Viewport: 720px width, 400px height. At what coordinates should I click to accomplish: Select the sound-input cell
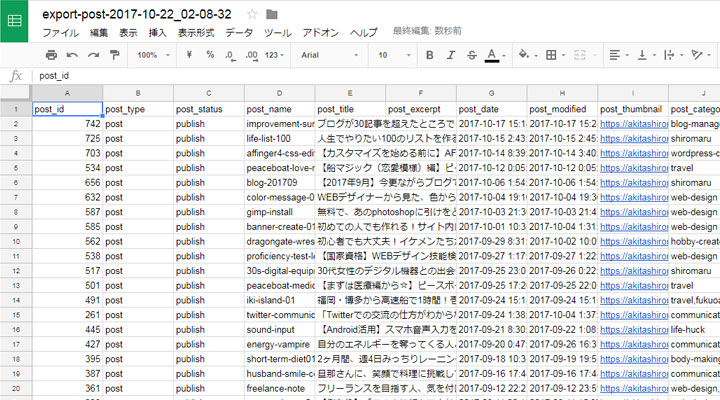pos(280,330)
